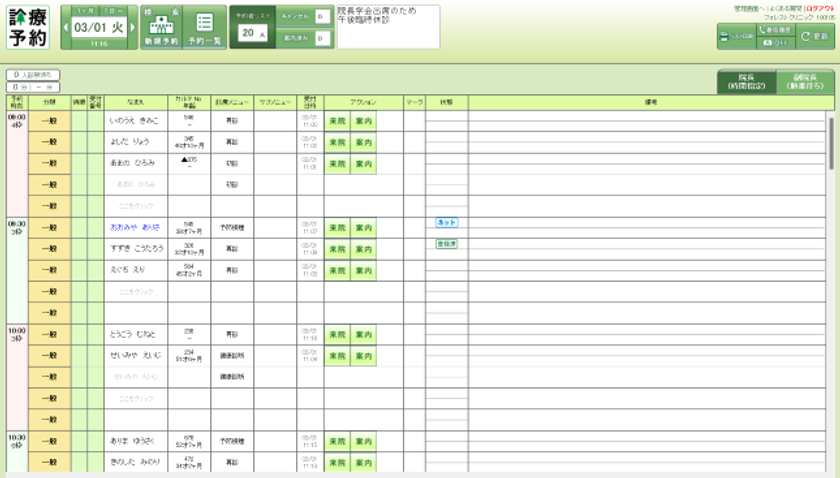Open 予約一覧 list icon
840x478 pixels.
(x=205, y=23)
